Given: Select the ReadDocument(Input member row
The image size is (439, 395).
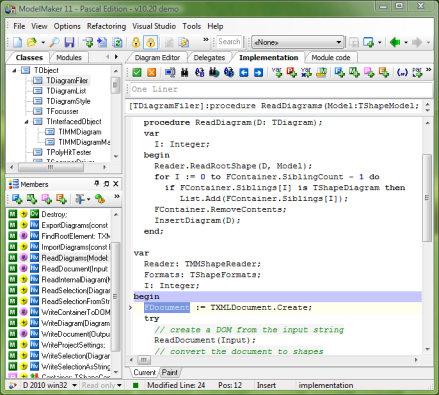Looking at the screenshot, I should 59,269.
